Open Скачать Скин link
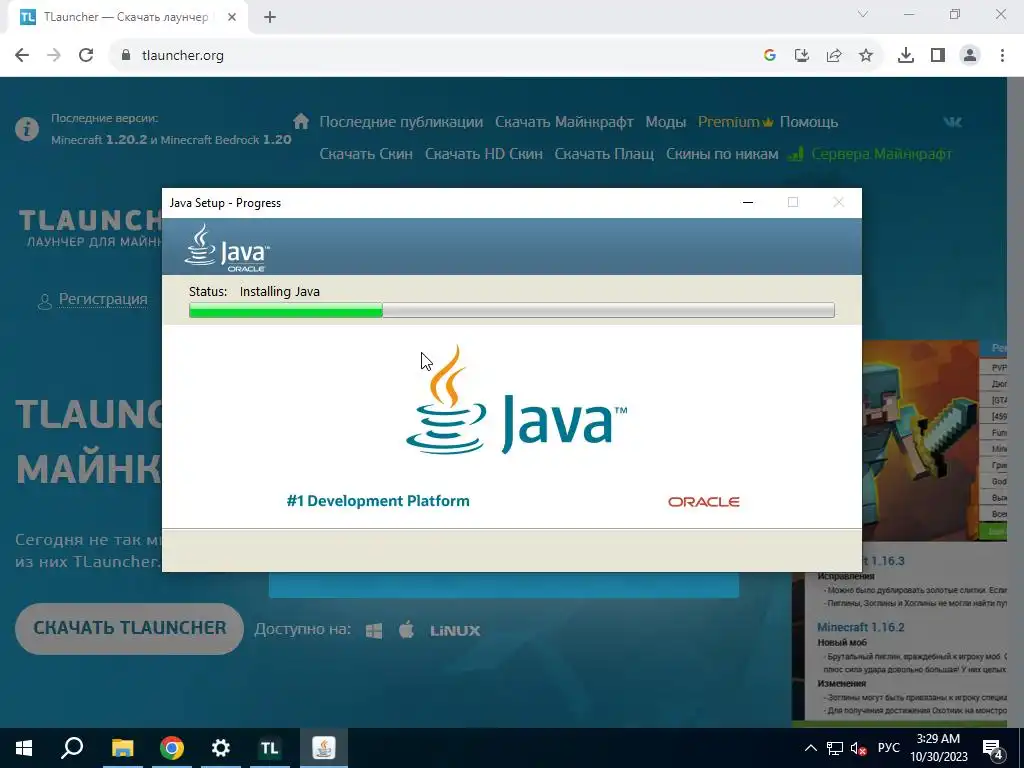This screenshot has width=1024, height=768. [366, 154]
